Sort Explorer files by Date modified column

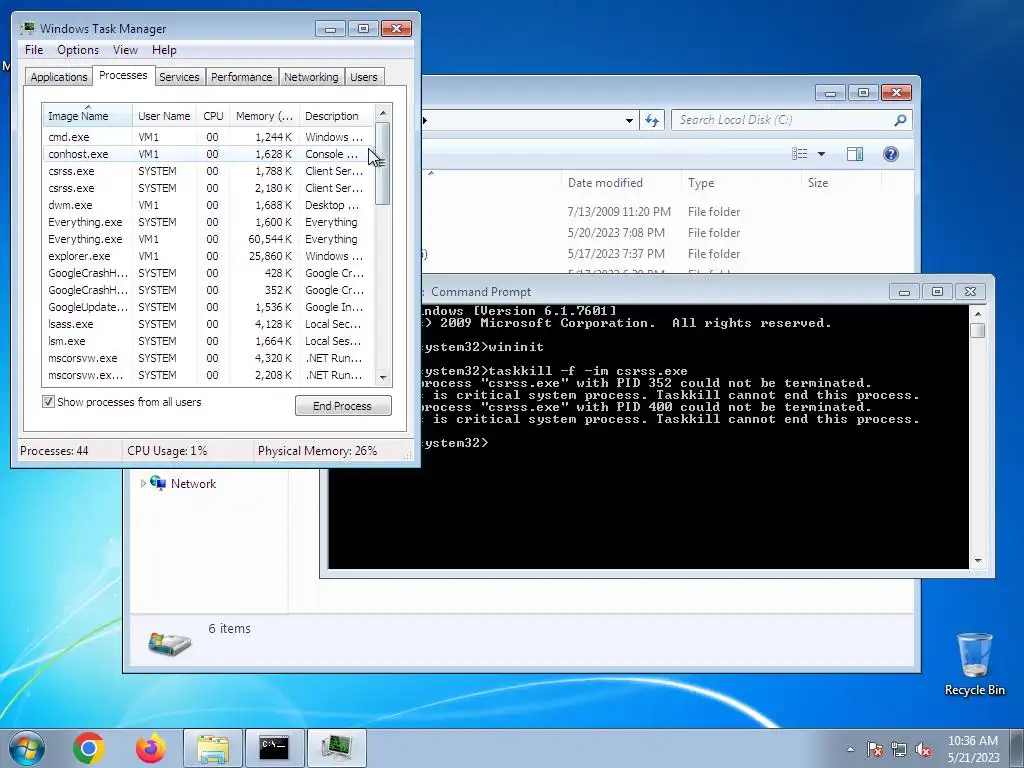tap(620, 183)
